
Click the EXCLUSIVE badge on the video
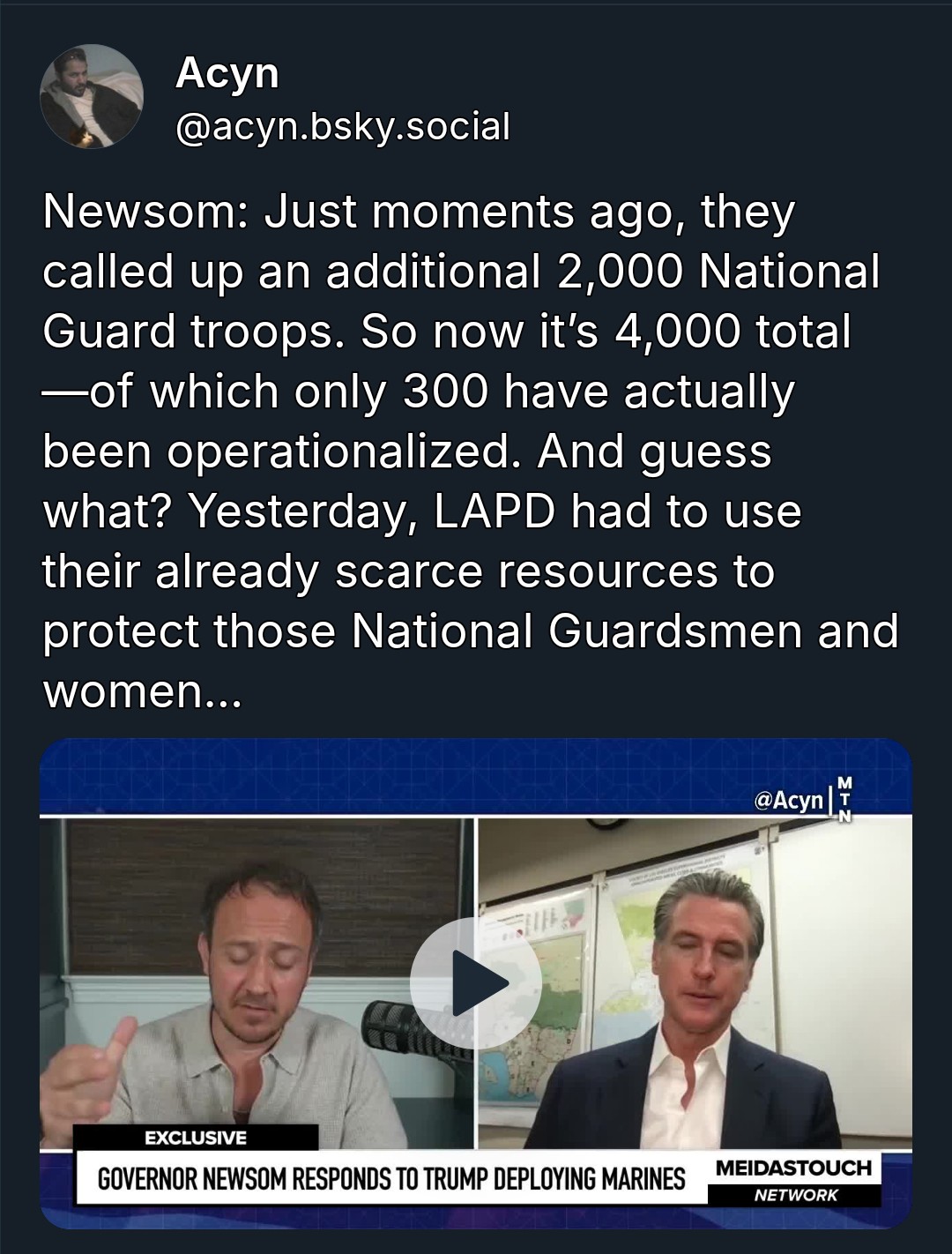(x=195, y=1138)
